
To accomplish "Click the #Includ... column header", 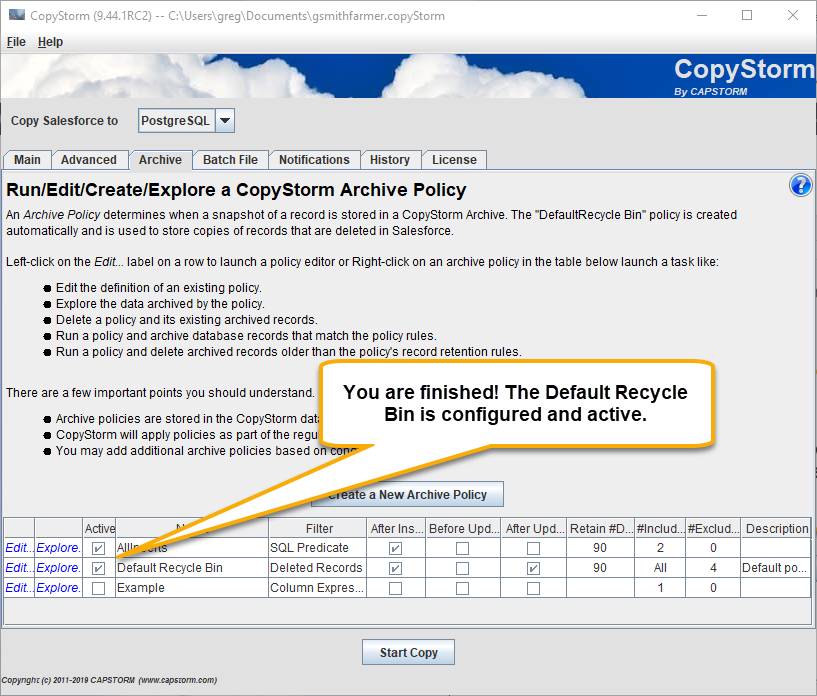I will click(661, 528).
